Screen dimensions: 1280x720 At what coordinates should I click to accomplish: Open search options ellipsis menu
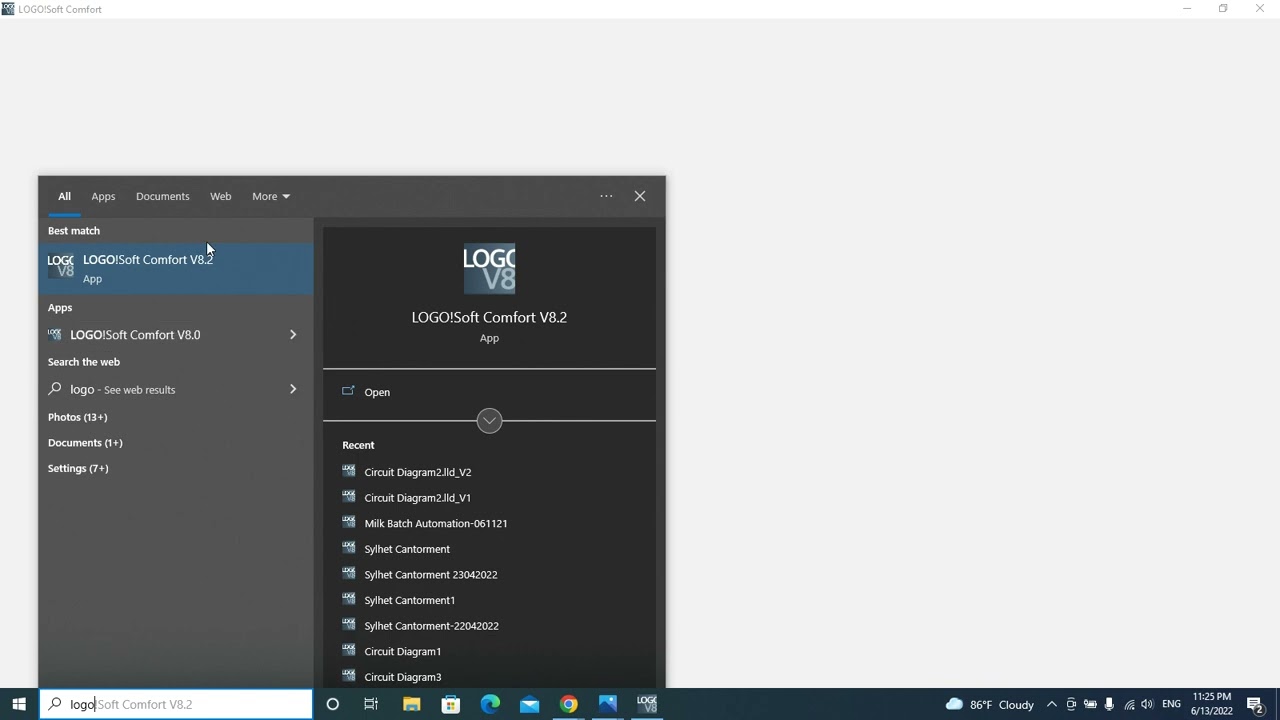pos(606,196)
